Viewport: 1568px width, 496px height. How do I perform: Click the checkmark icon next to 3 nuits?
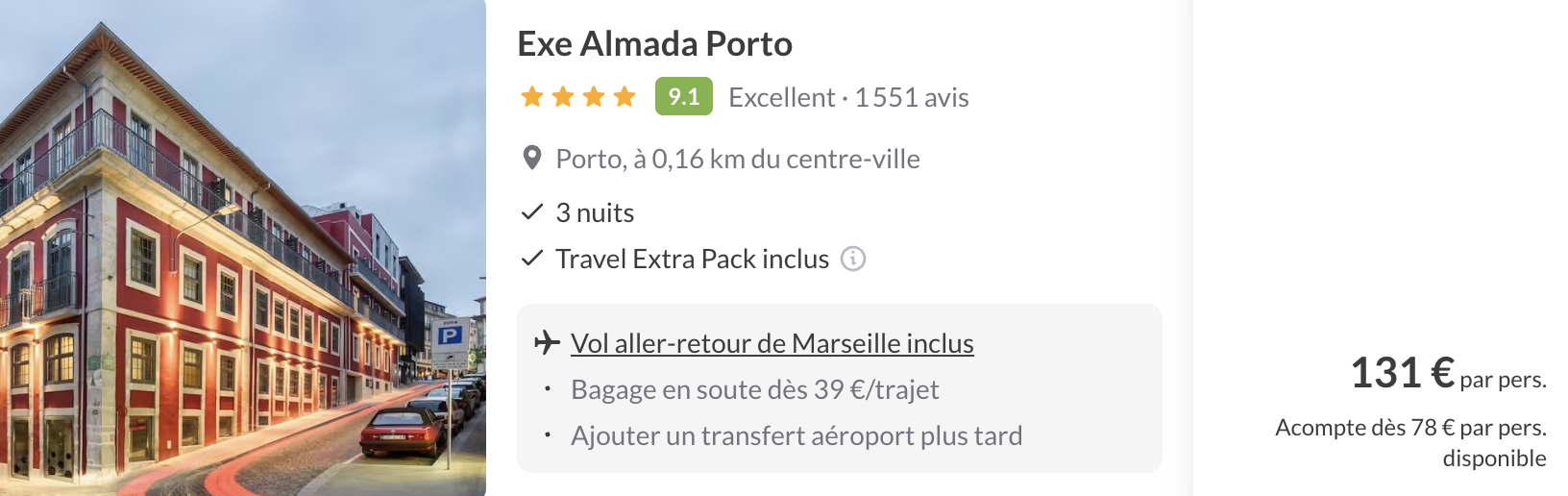(x=531, y=212)
